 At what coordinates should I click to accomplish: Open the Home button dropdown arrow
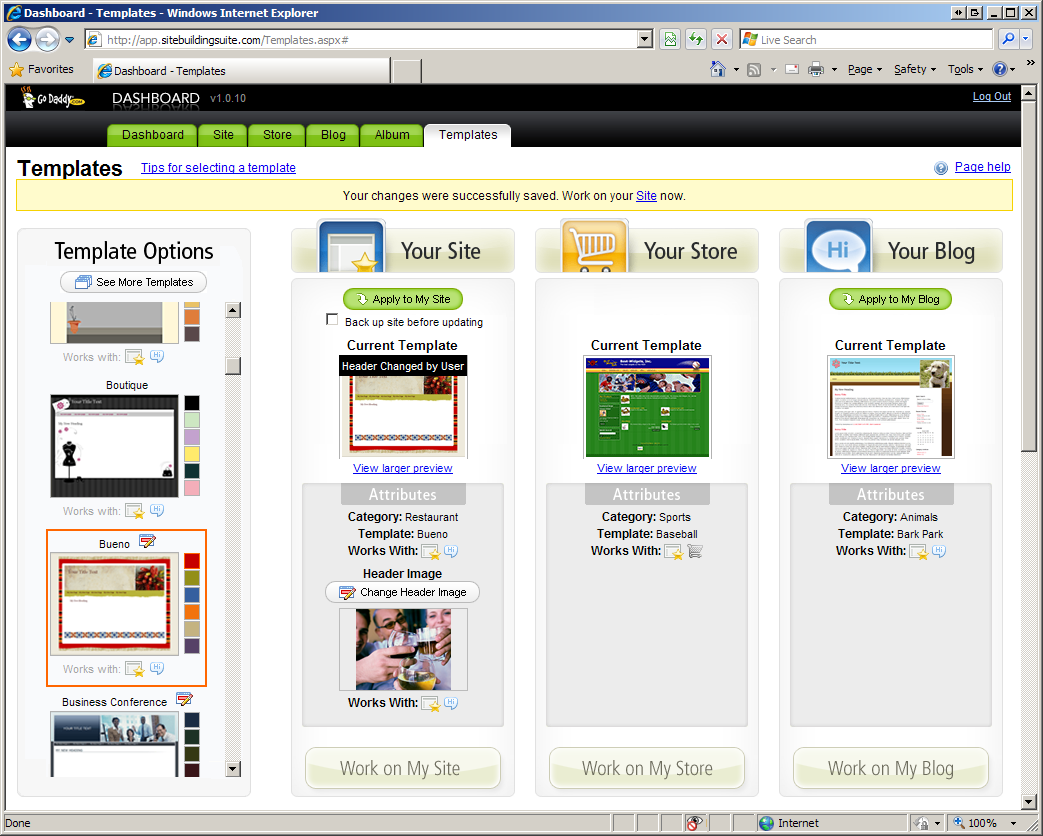click(x=736, y=69)
